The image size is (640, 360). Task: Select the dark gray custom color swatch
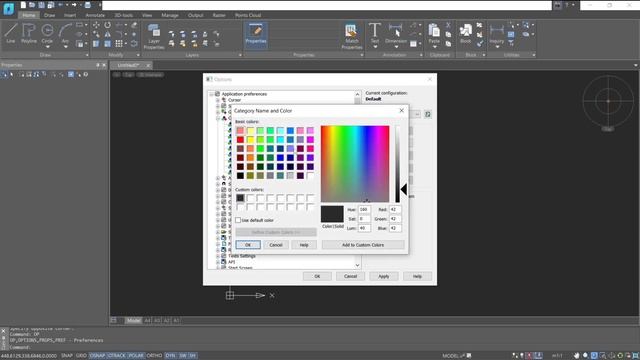point(240,198)
